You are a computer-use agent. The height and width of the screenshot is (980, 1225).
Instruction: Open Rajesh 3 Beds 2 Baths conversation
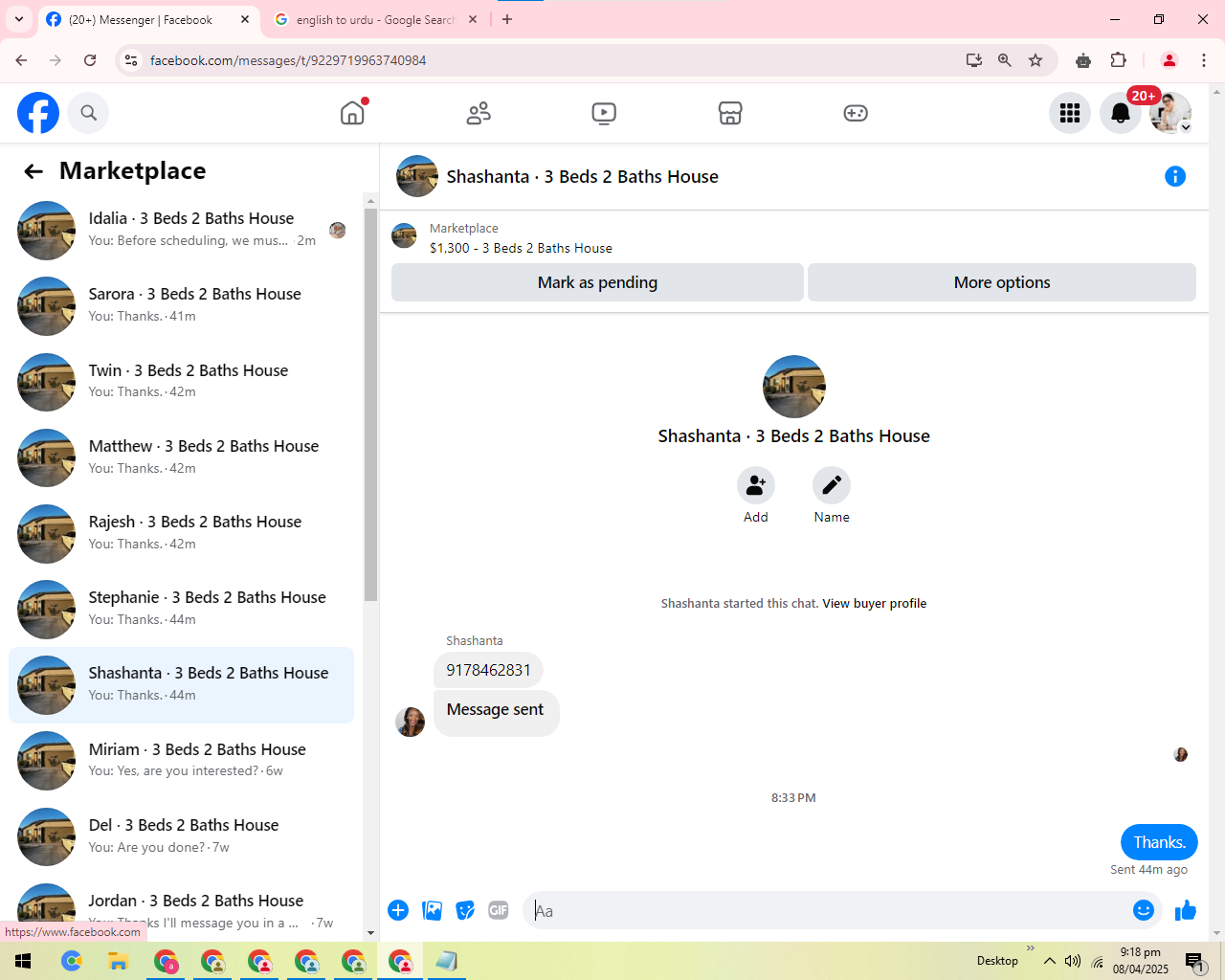point(182,533)
